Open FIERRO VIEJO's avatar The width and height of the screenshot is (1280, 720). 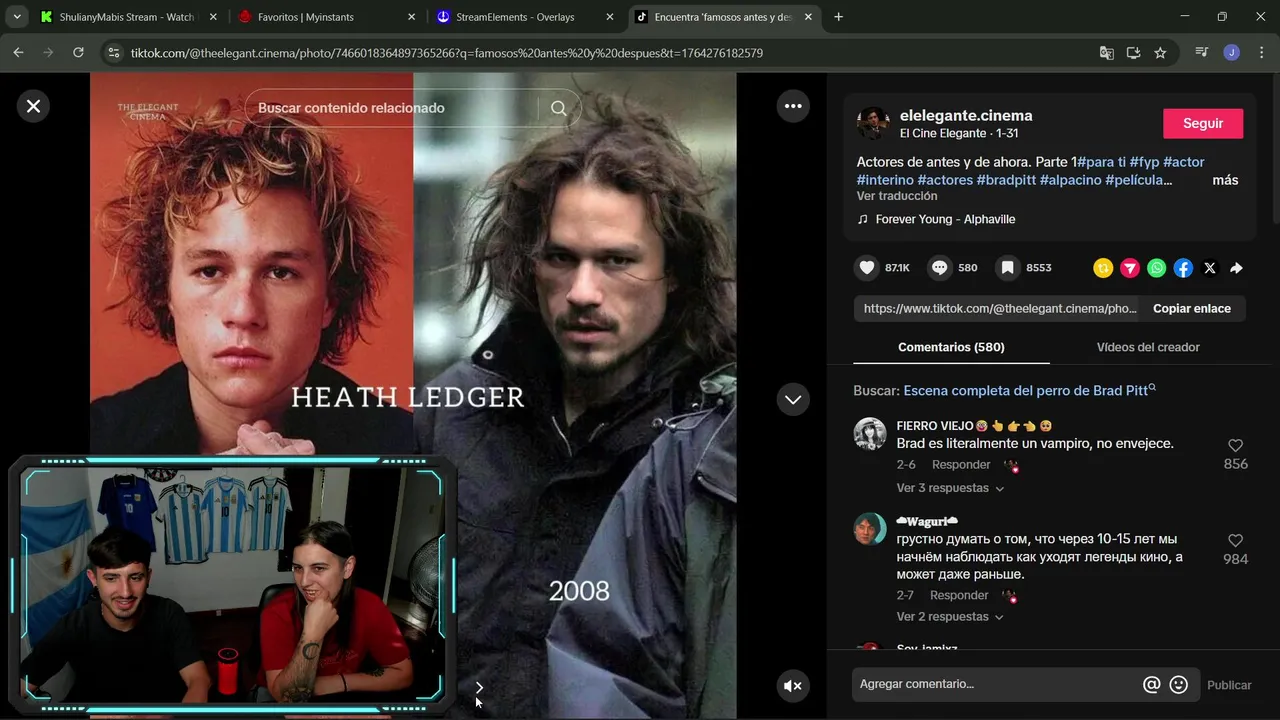click(x=870, y=434)
